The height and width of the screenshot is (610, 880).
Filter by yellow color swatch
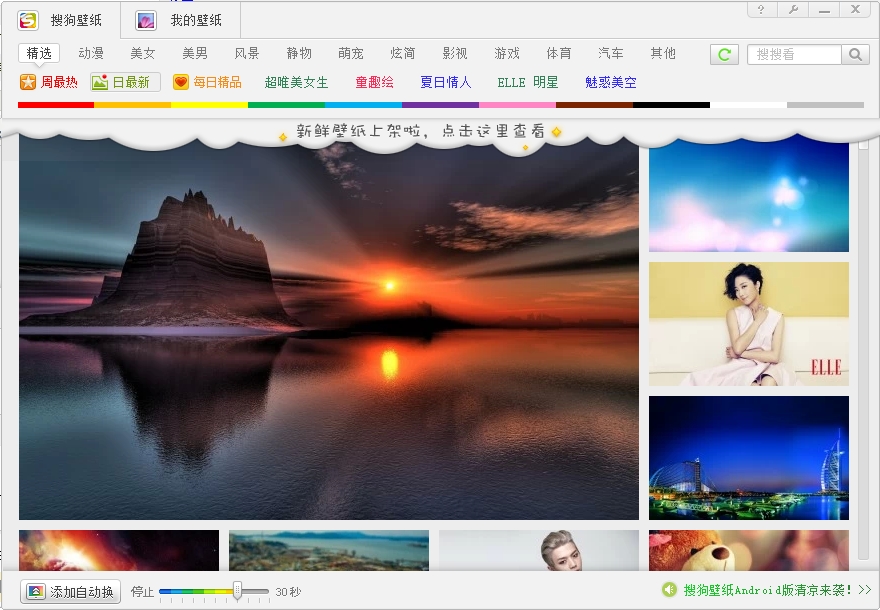tap(209, 105)
